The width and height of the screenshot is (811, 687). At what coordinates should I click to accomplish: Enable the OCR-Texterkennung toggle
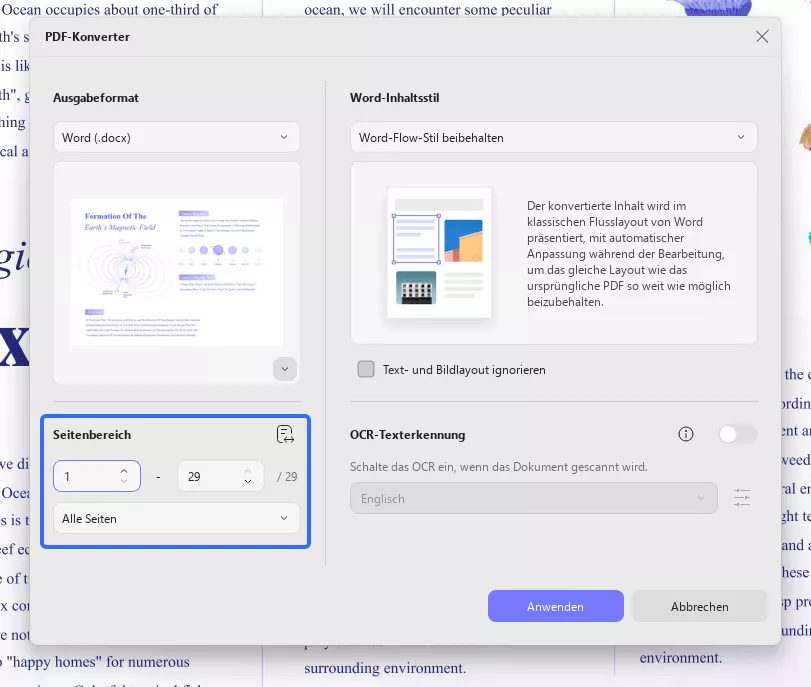738,434
